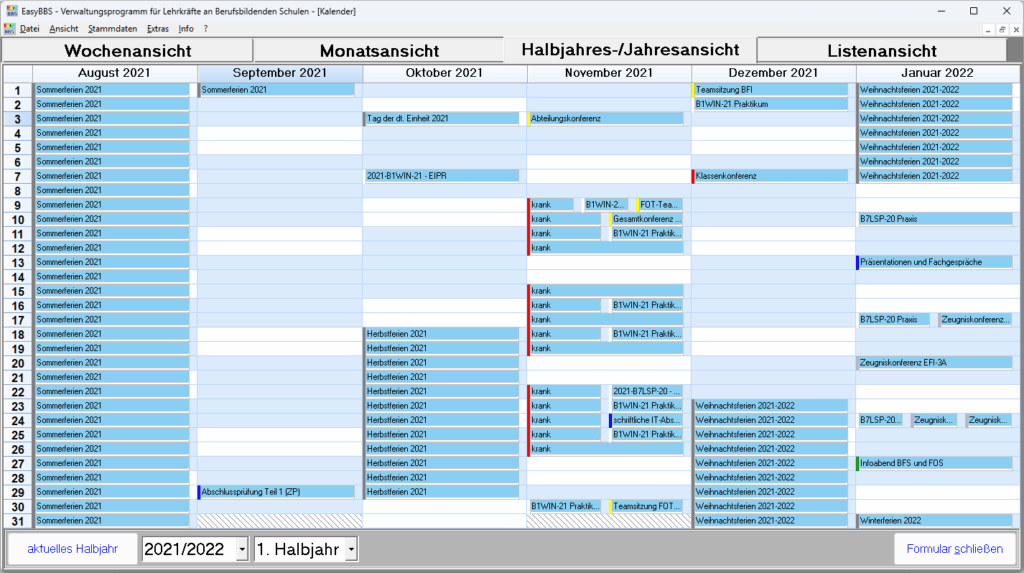Open the question mark help menu

click(206, 29)
